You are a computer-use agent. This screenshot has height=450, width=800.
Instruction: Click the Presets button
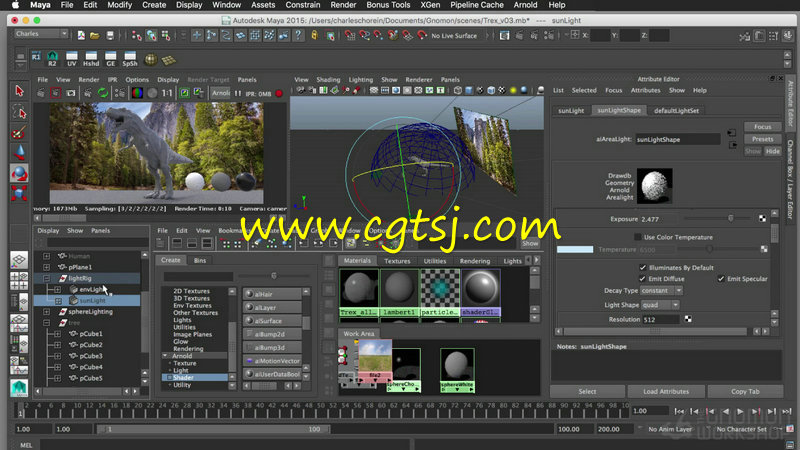tap(762, 139)
